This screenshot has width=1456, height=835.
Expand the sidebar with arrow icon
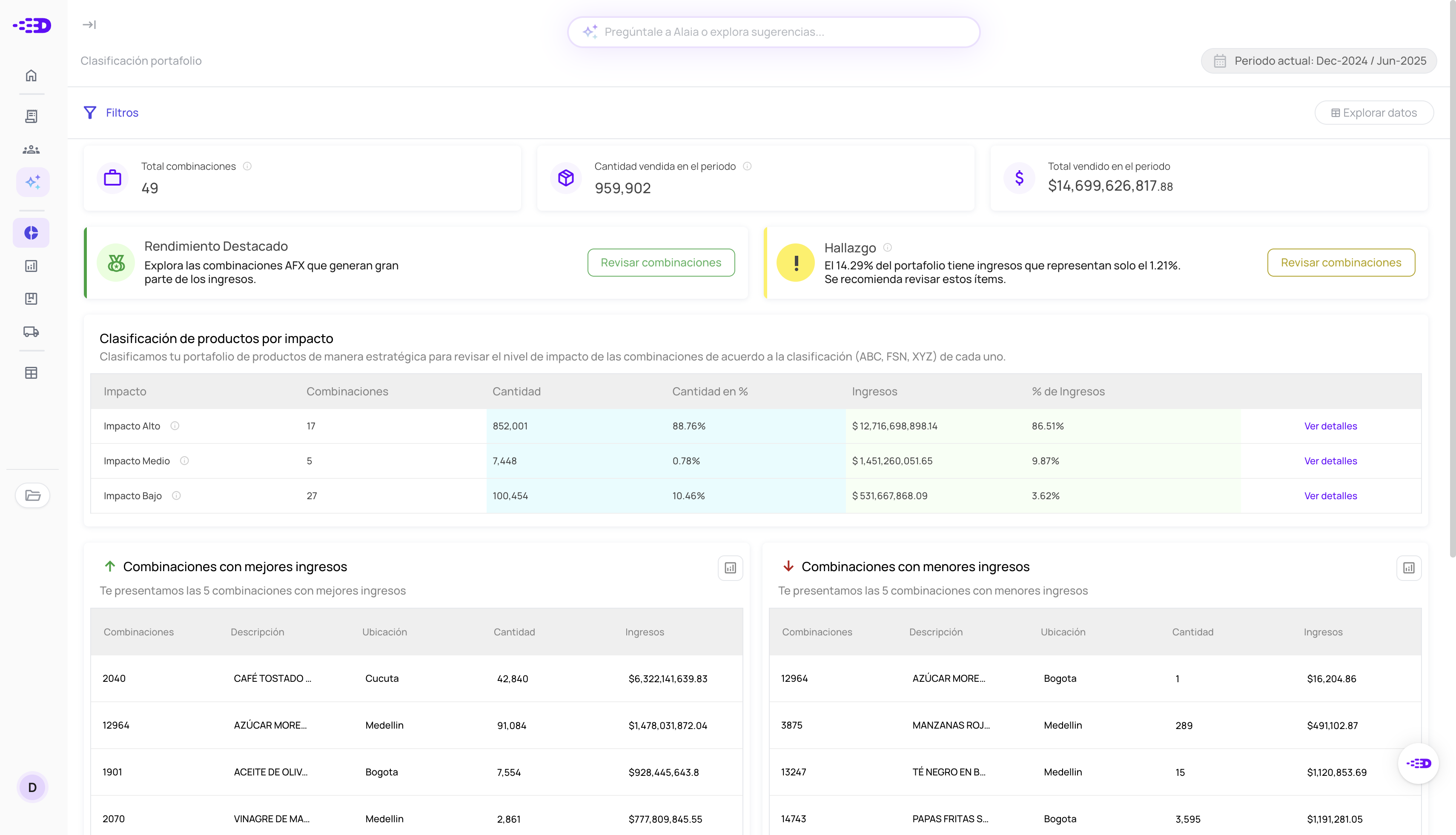[89, 25]
